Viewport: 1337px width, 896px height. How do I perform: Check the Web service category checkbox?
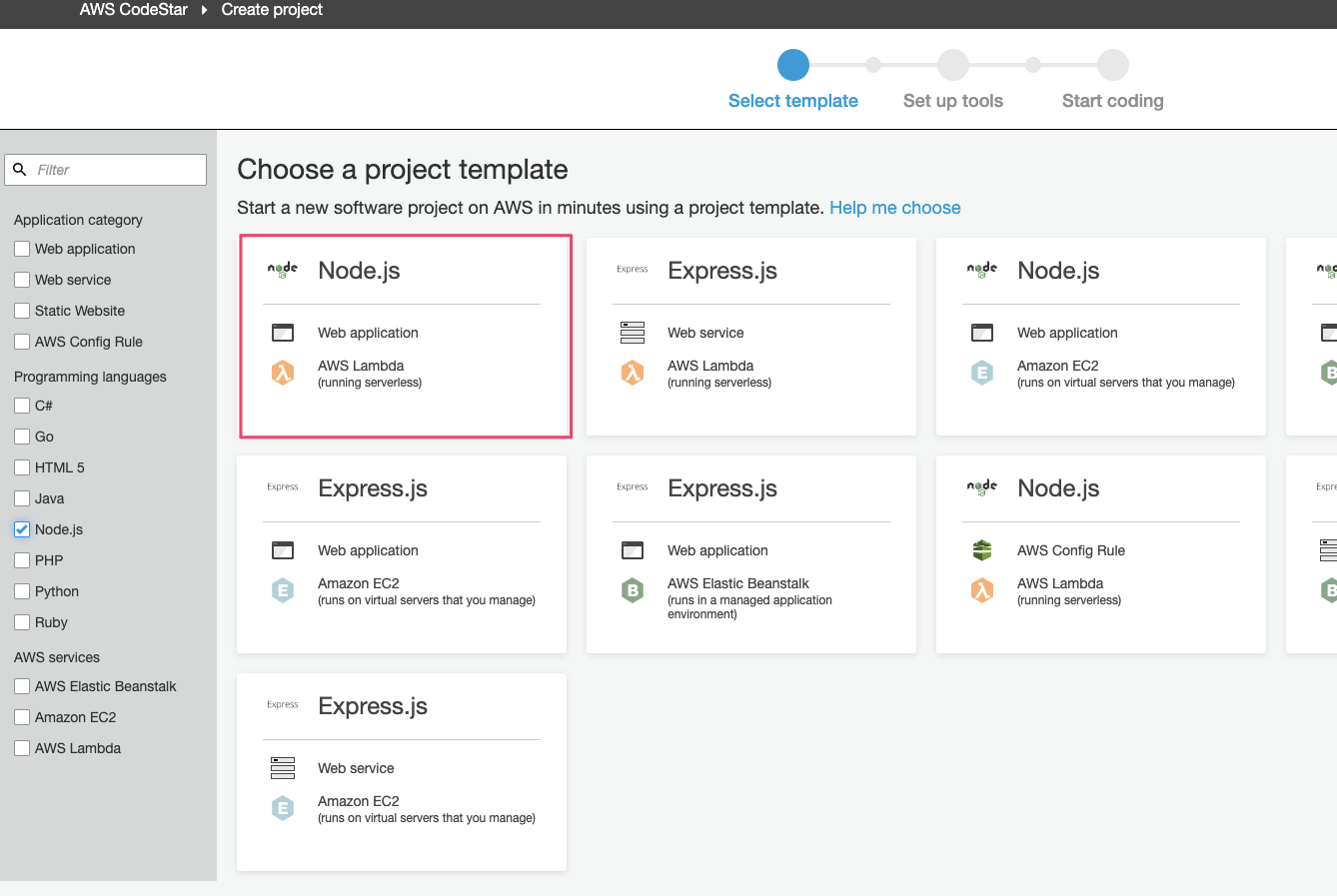[x=22, y=280]
